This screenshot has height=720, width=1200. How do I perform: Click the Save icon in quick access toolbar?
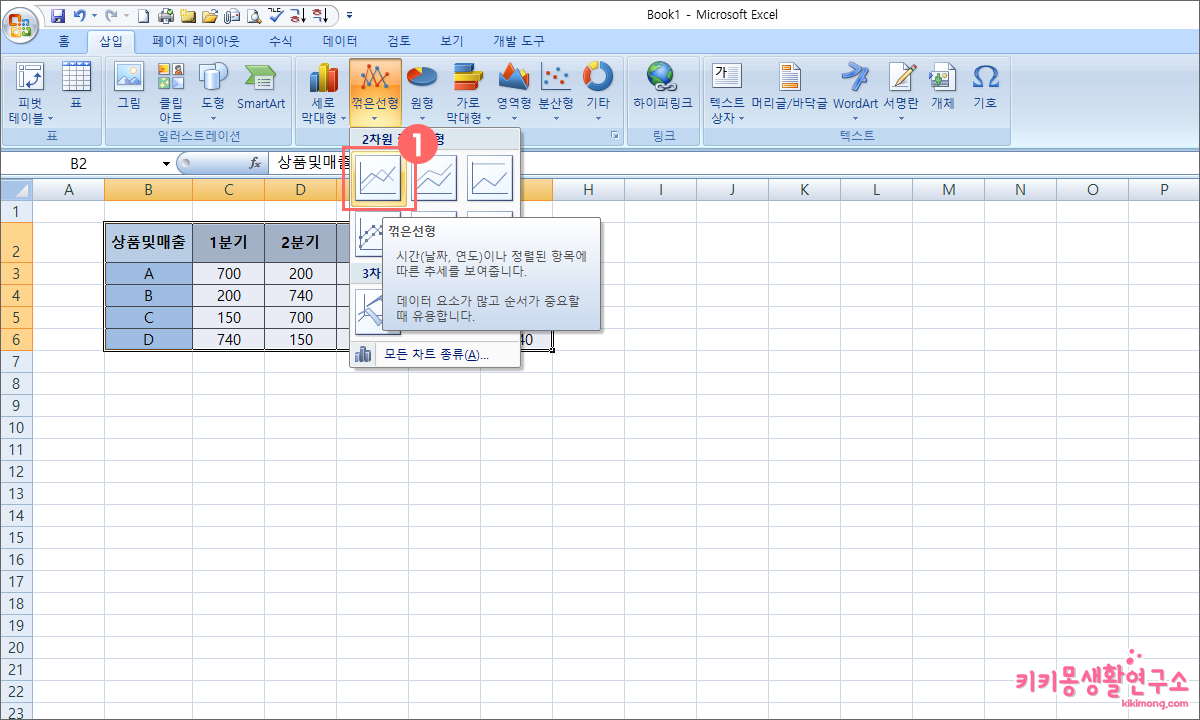tap(57, 15)
